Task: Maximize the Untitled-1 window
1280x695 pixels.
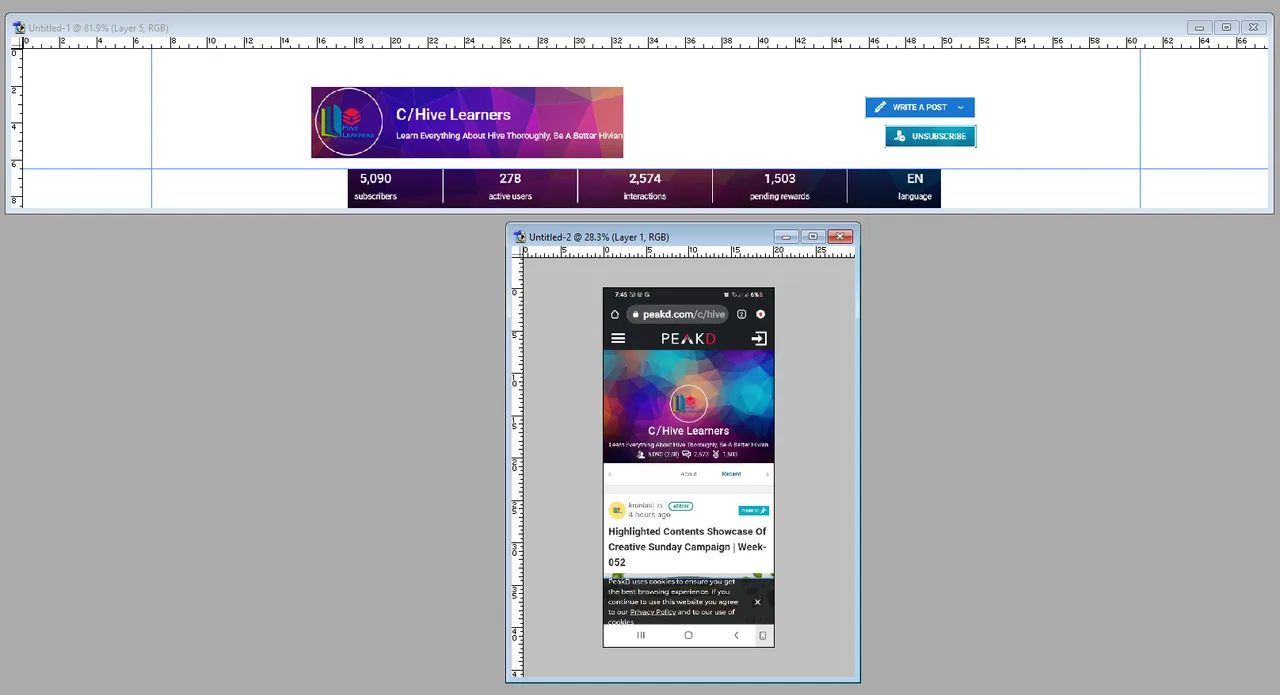Action: click(1226, 28)
